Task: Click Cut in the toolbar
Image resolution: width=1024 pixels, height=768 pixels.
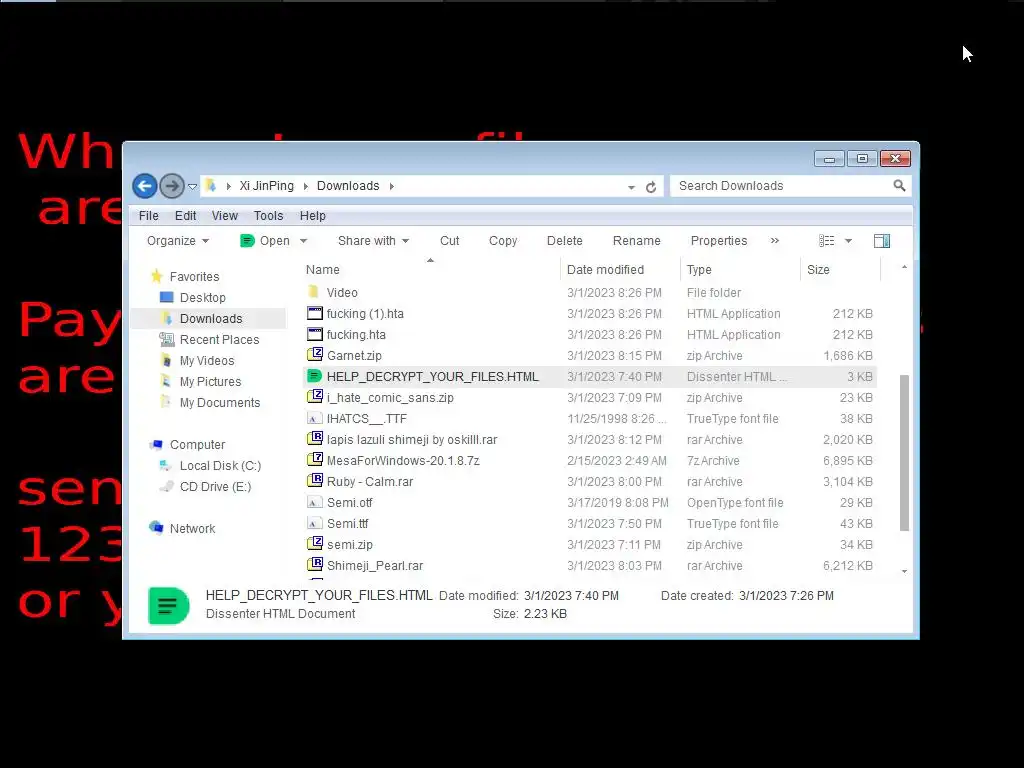Action: tap(449, 241)
